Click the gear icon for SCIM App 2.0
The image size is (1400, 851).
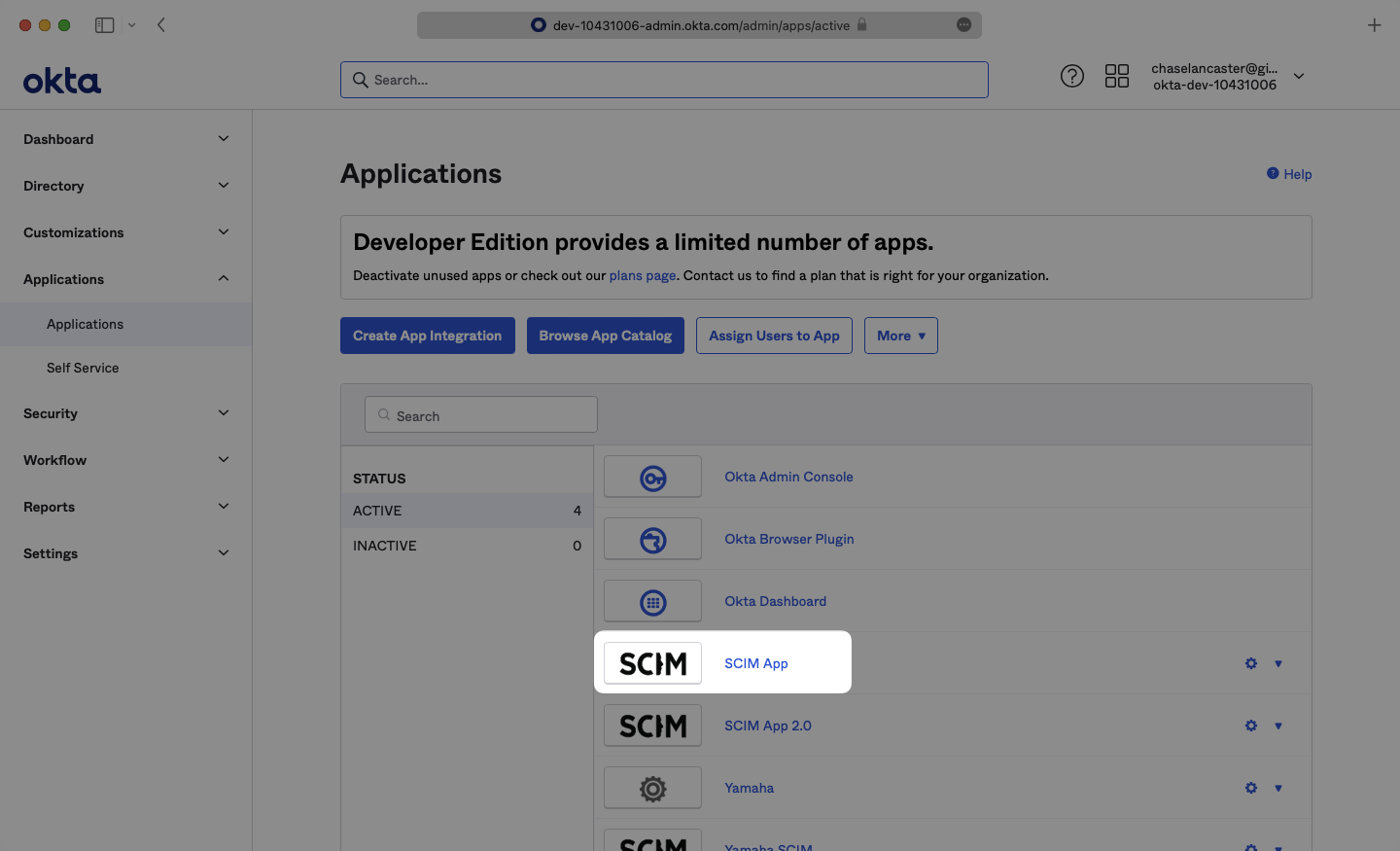tap(1250, 726)
